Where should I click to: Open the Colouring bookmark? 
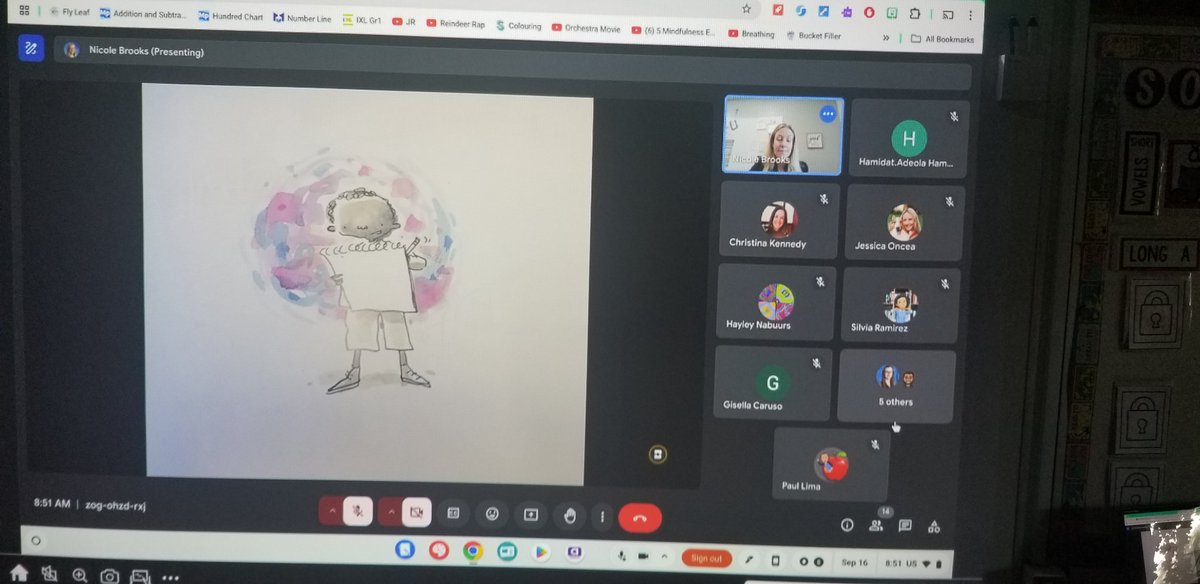(518, 26)
